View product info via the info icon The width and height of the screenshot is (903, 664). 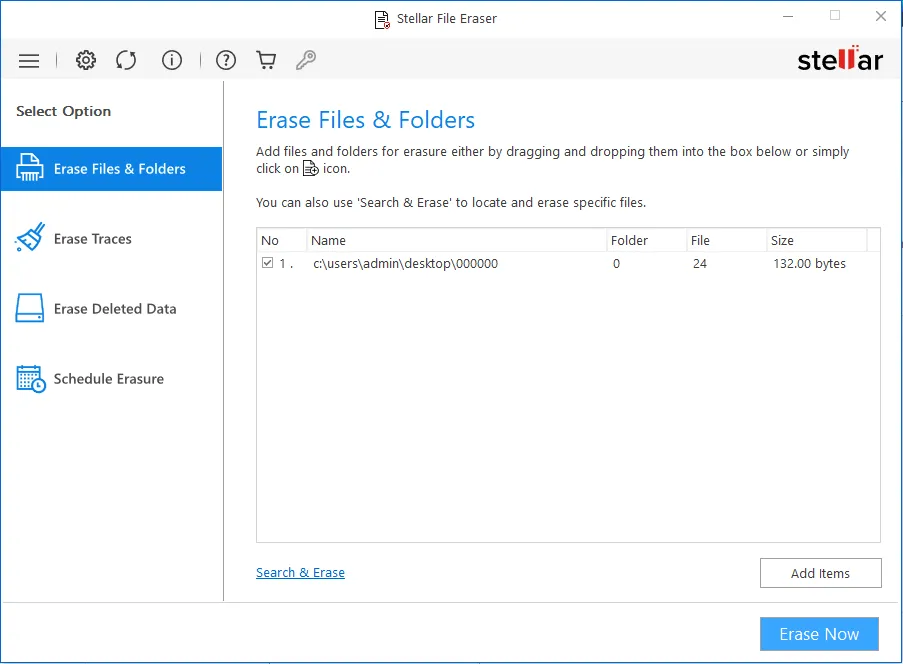(x=172, y=60)
